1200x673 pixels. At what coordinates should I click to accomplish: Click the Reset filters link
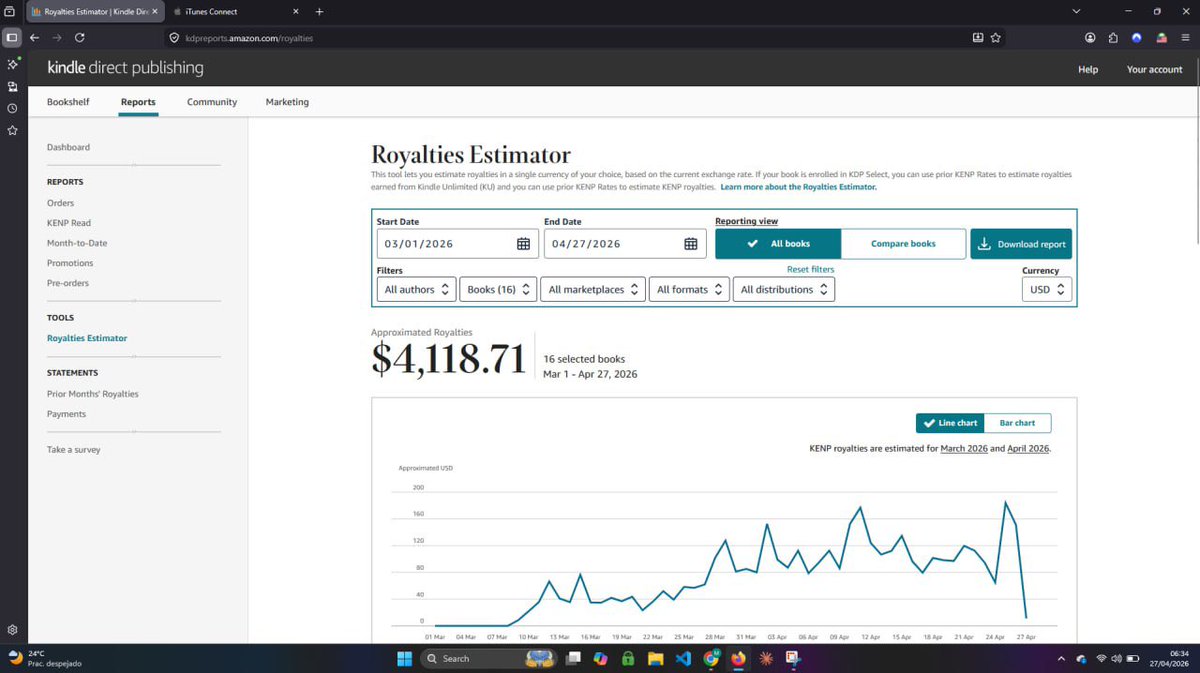coord(810,269)
